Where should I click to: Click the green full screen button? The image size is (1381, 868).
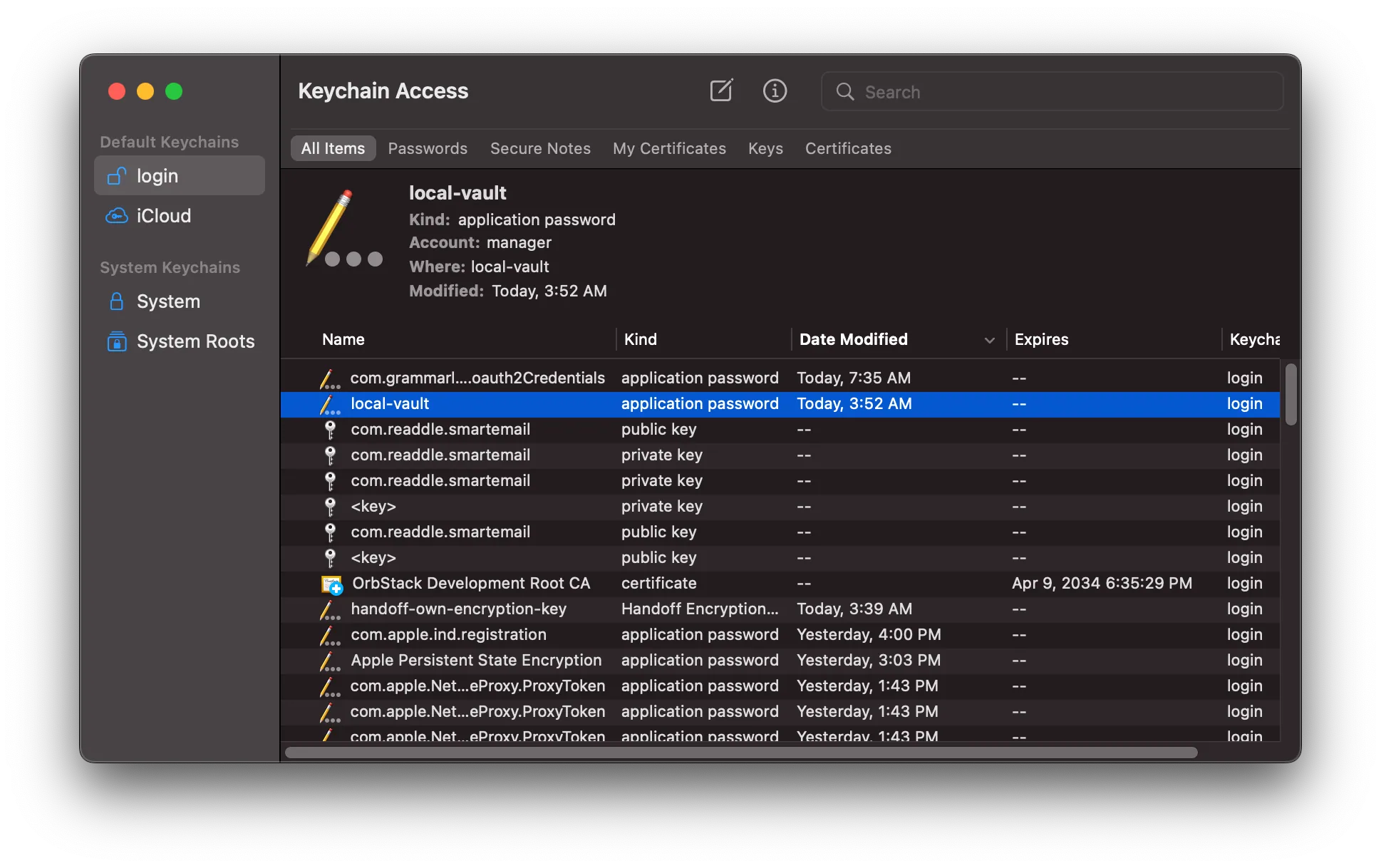174,91
